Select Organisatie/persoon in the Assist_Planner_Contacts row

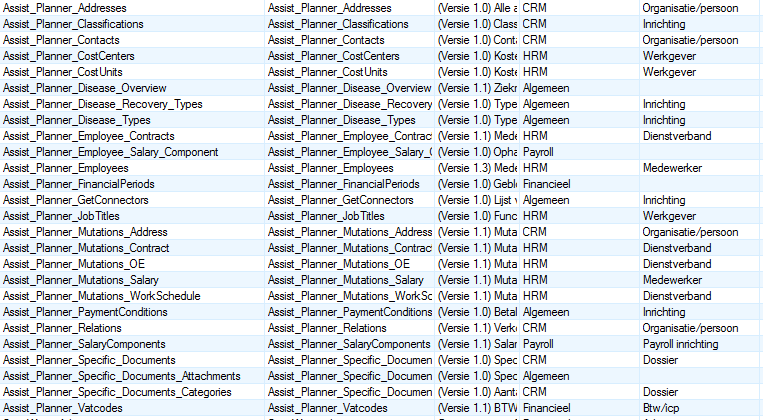click(x=690, y=40)
